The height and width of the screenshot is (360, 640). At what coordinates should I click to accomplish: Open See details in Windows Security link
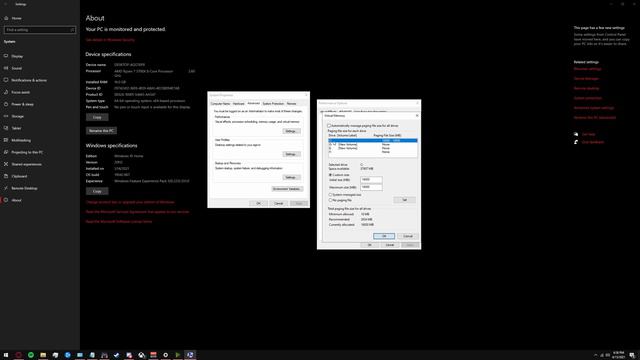tap(110, 40)
